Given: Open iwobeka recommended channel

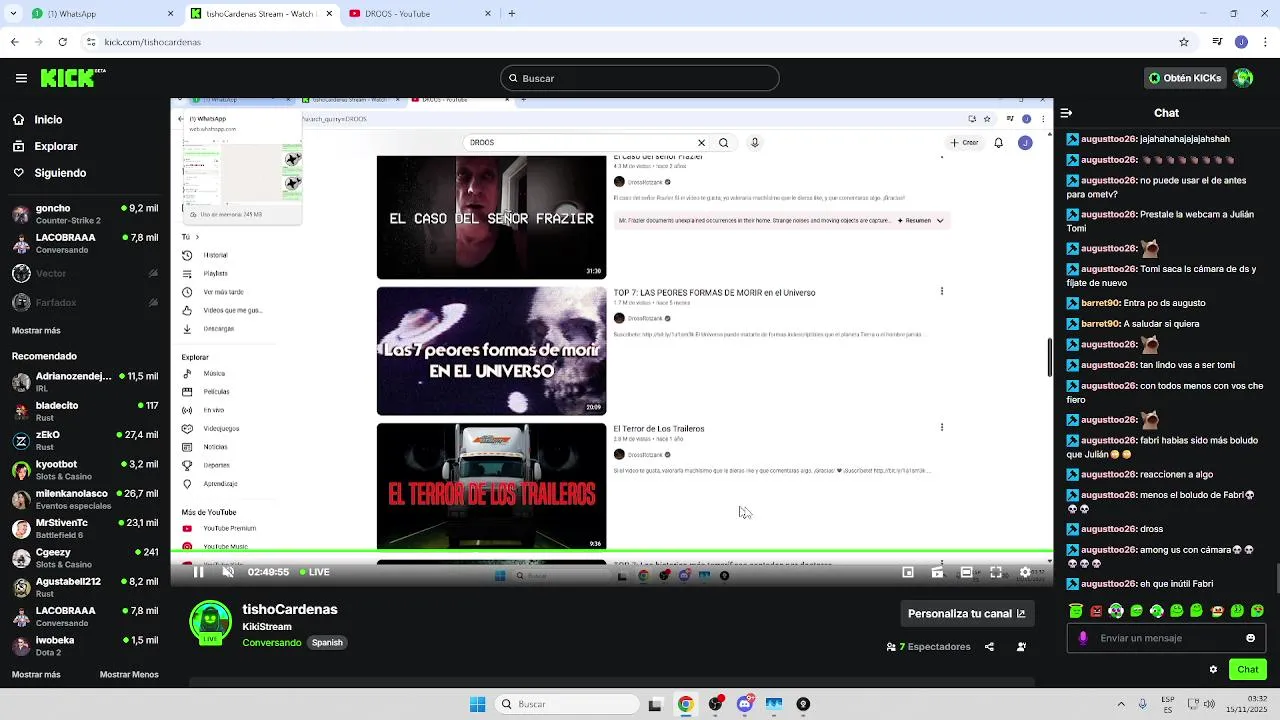Looking at the screenshot, I should (x=85, y=646).
